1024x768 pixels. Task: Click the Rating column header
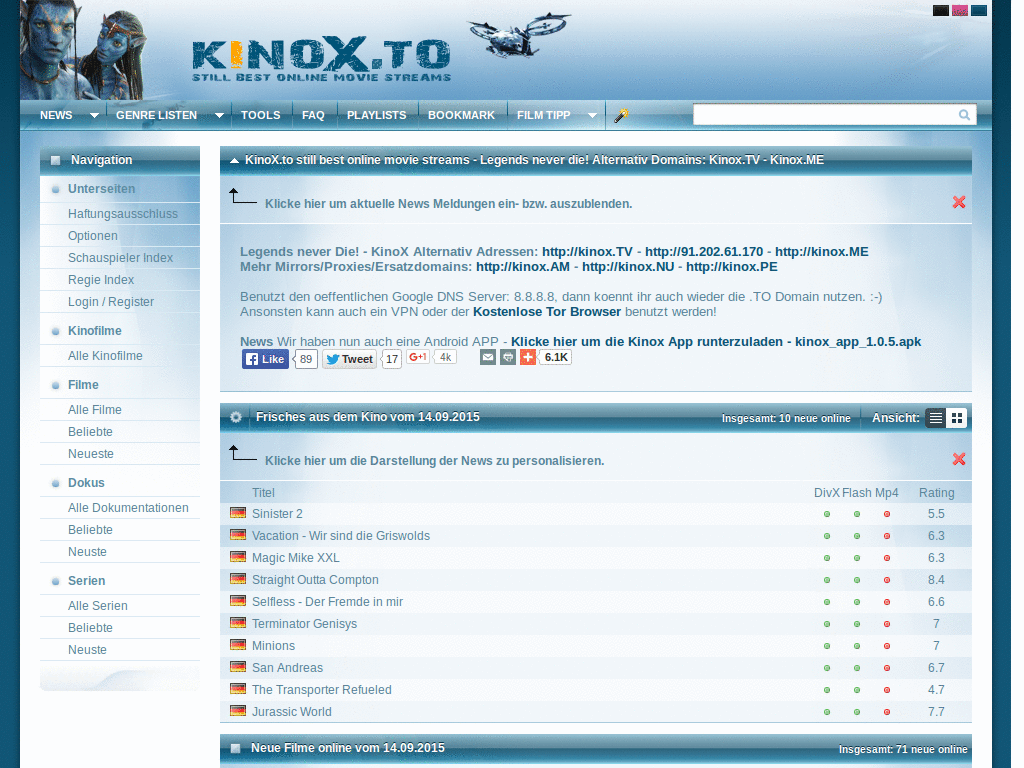coord(936,493)
